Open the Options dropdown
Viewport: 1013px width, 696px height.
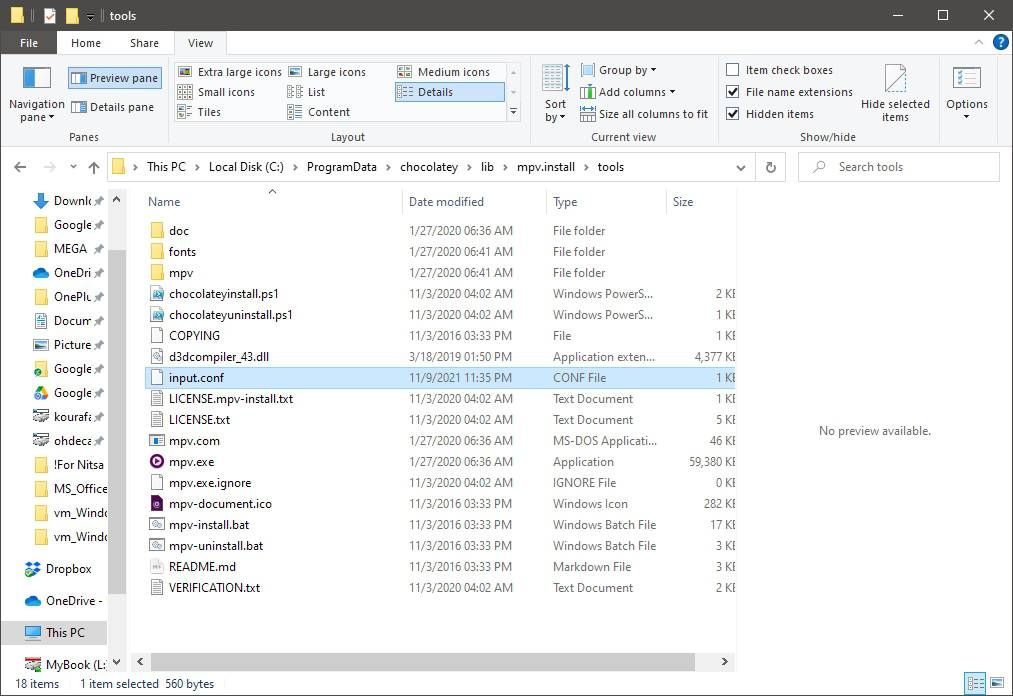966,94
